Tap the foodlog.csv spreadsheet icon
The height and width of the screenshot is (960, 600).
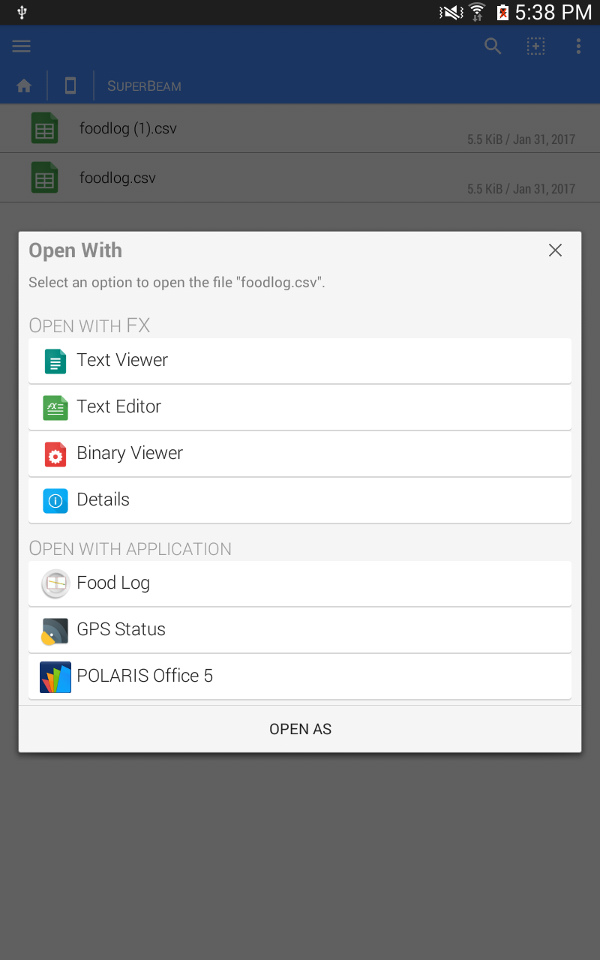(x=45, y=178)
